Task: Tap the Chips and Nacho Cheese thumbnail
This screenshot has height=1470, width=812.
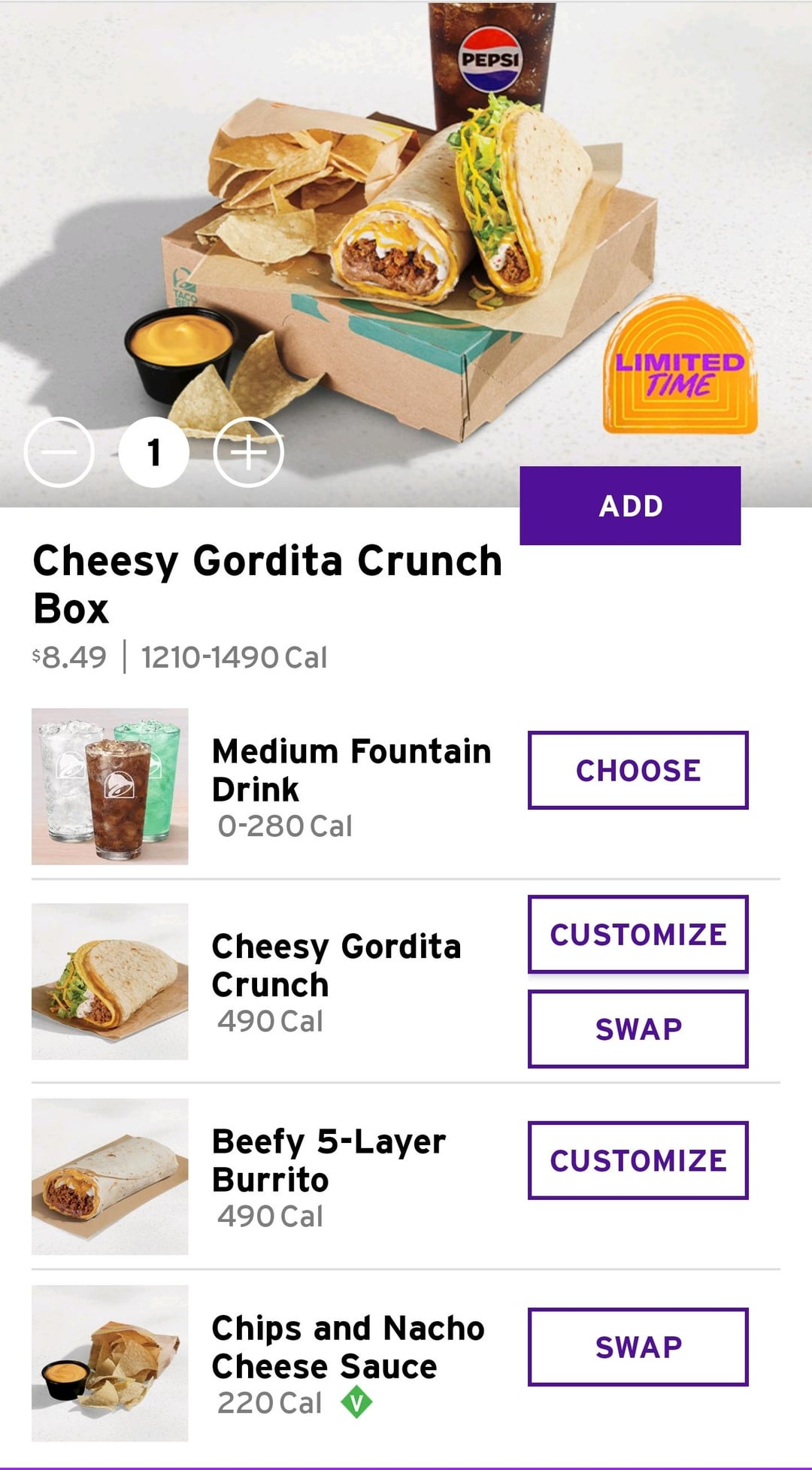Action: 110,1363
